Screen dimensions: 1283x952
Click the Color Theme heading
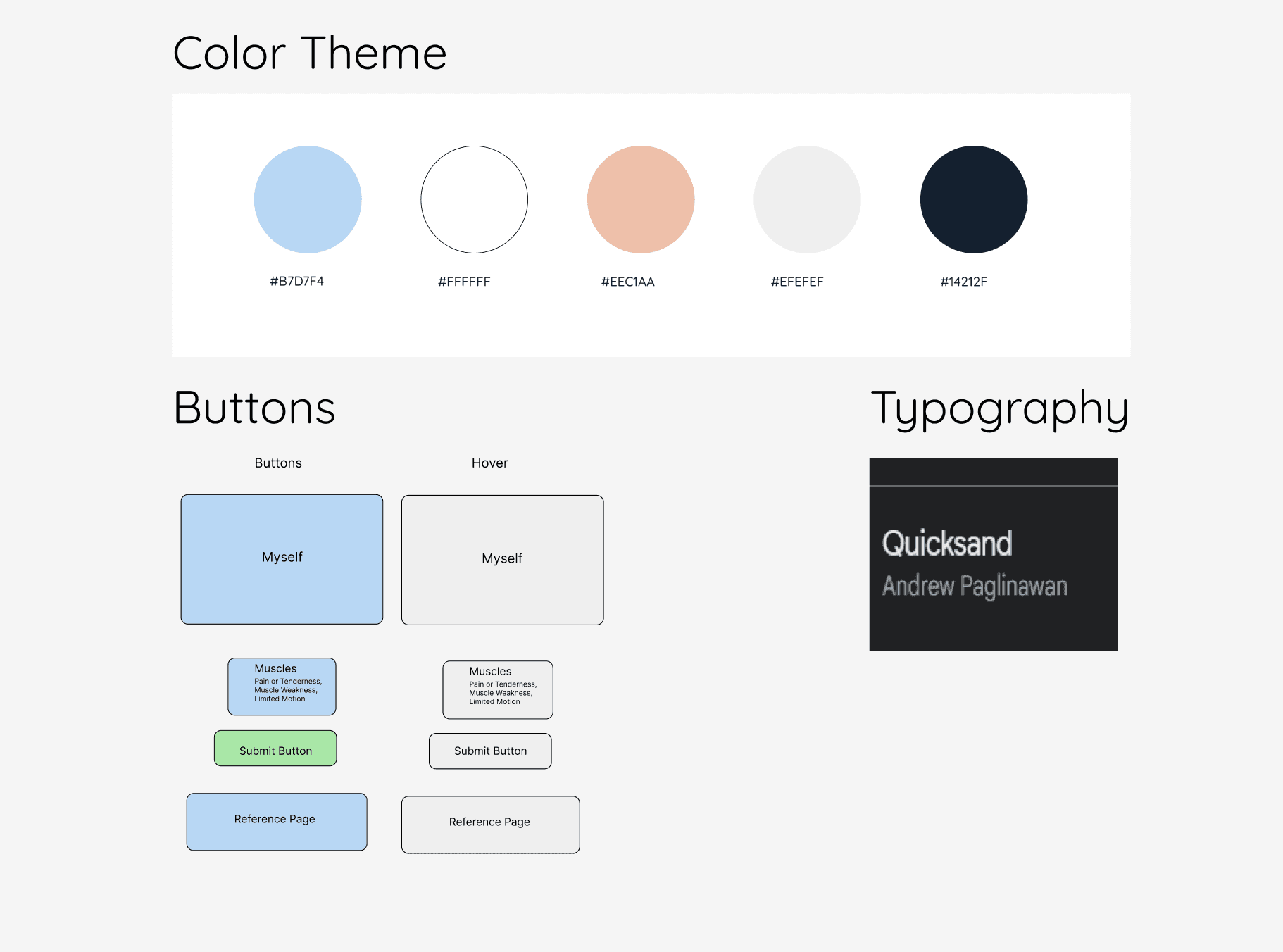(309, 51)
